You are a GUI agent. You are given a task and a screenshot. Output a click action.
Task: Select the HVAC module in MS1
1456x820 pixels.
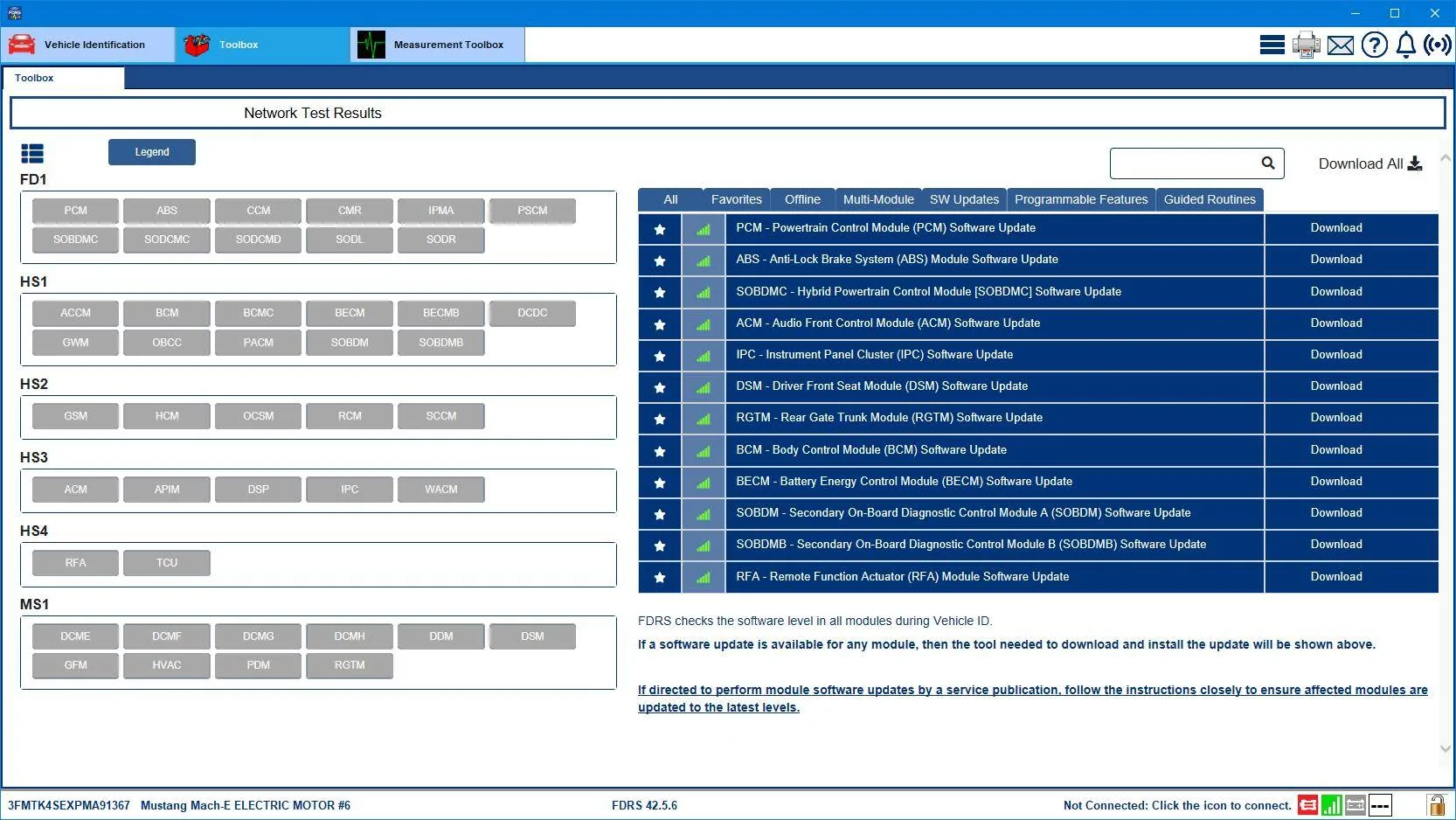pos(167,665)
